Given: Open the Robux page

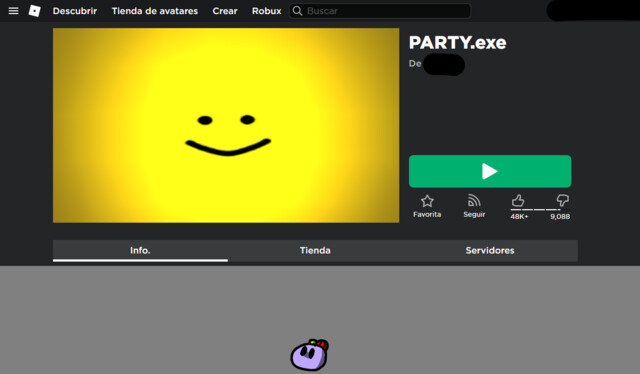Looking at the screenshot, I should 267,11.
